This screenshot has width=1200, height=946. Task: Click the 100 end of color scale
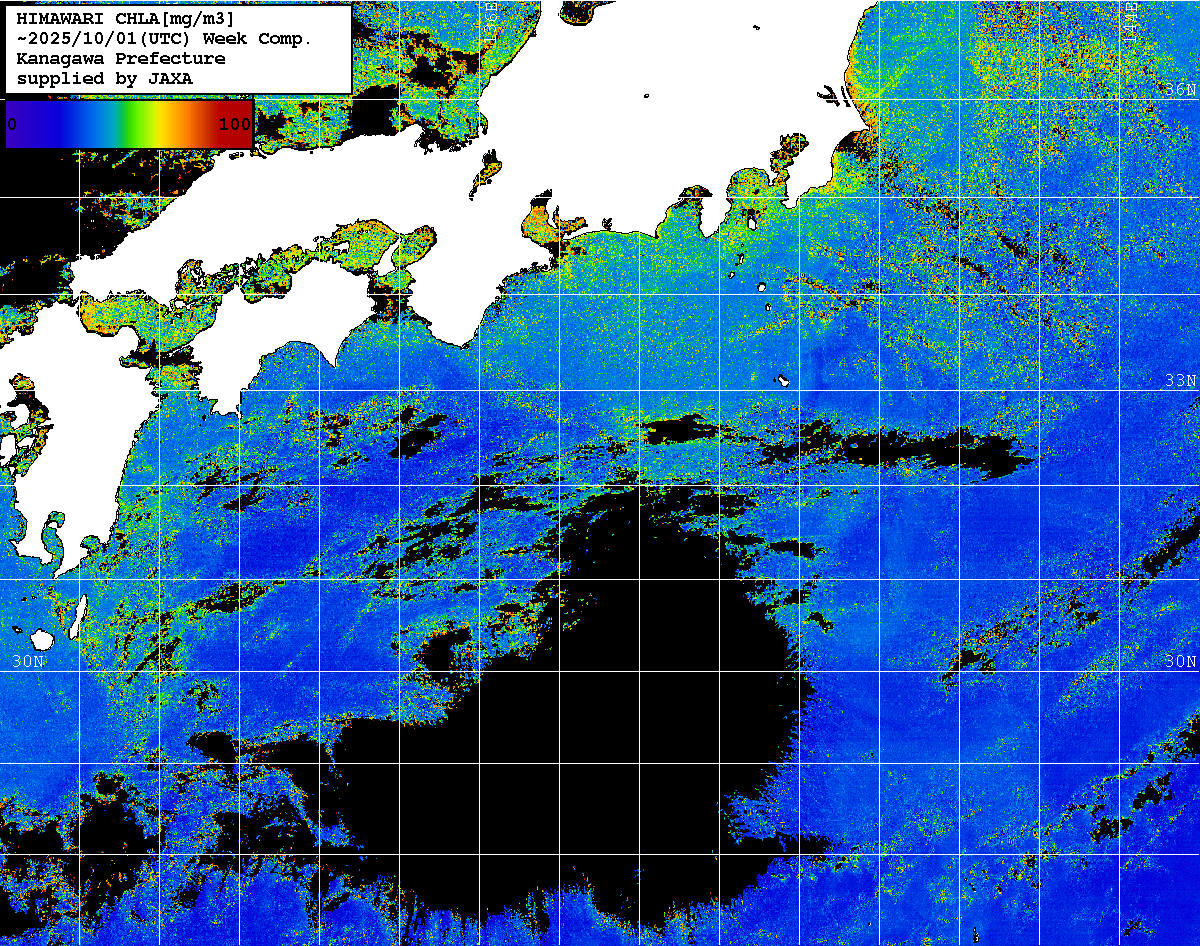click(x=234, y=124)
